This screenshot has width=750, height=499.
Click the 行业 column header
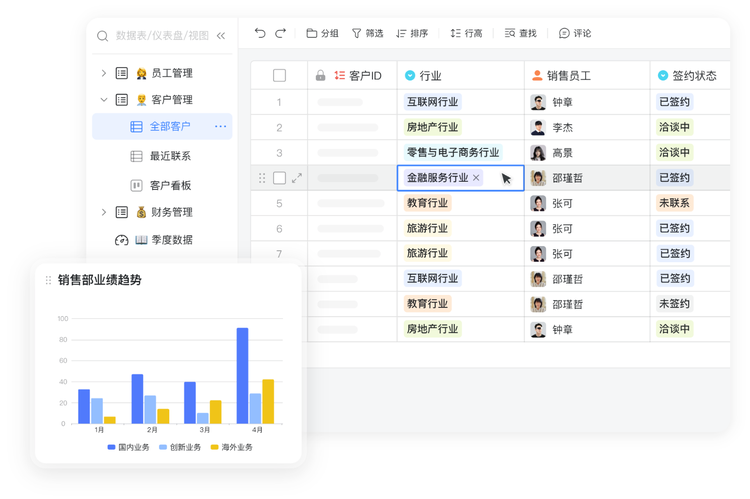(461, 76)
